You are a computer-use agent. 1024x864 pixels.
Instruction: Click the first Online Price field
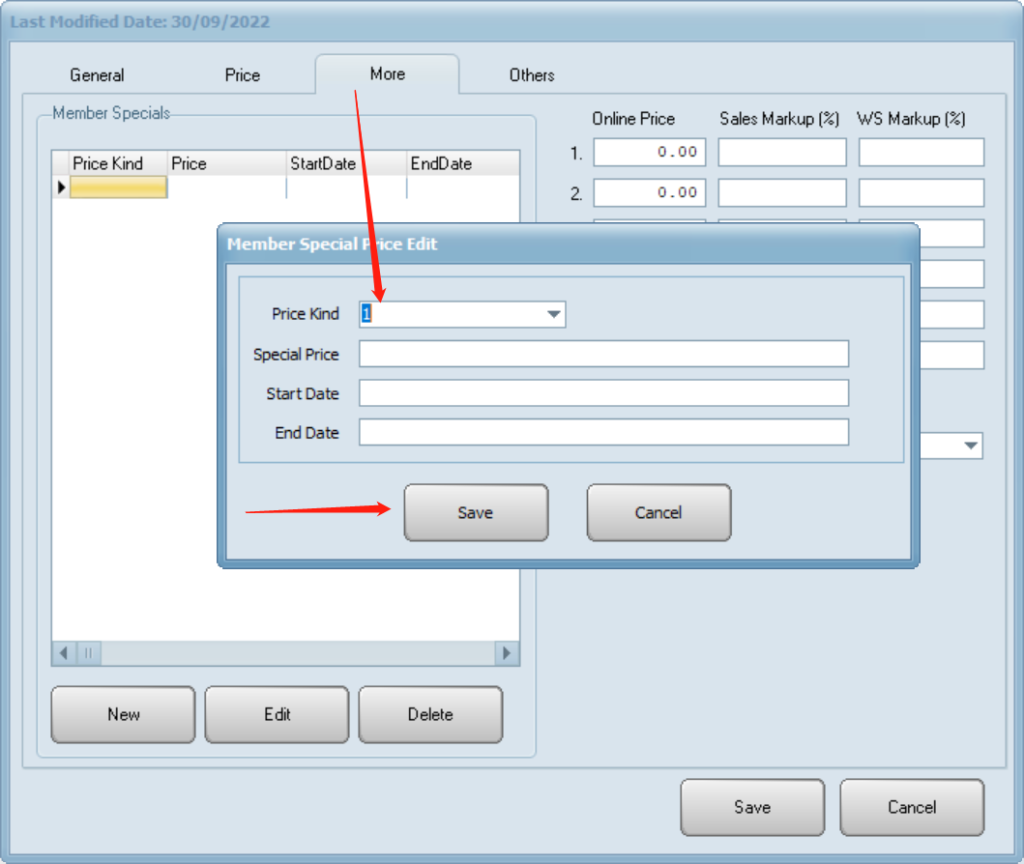(649, 152)
